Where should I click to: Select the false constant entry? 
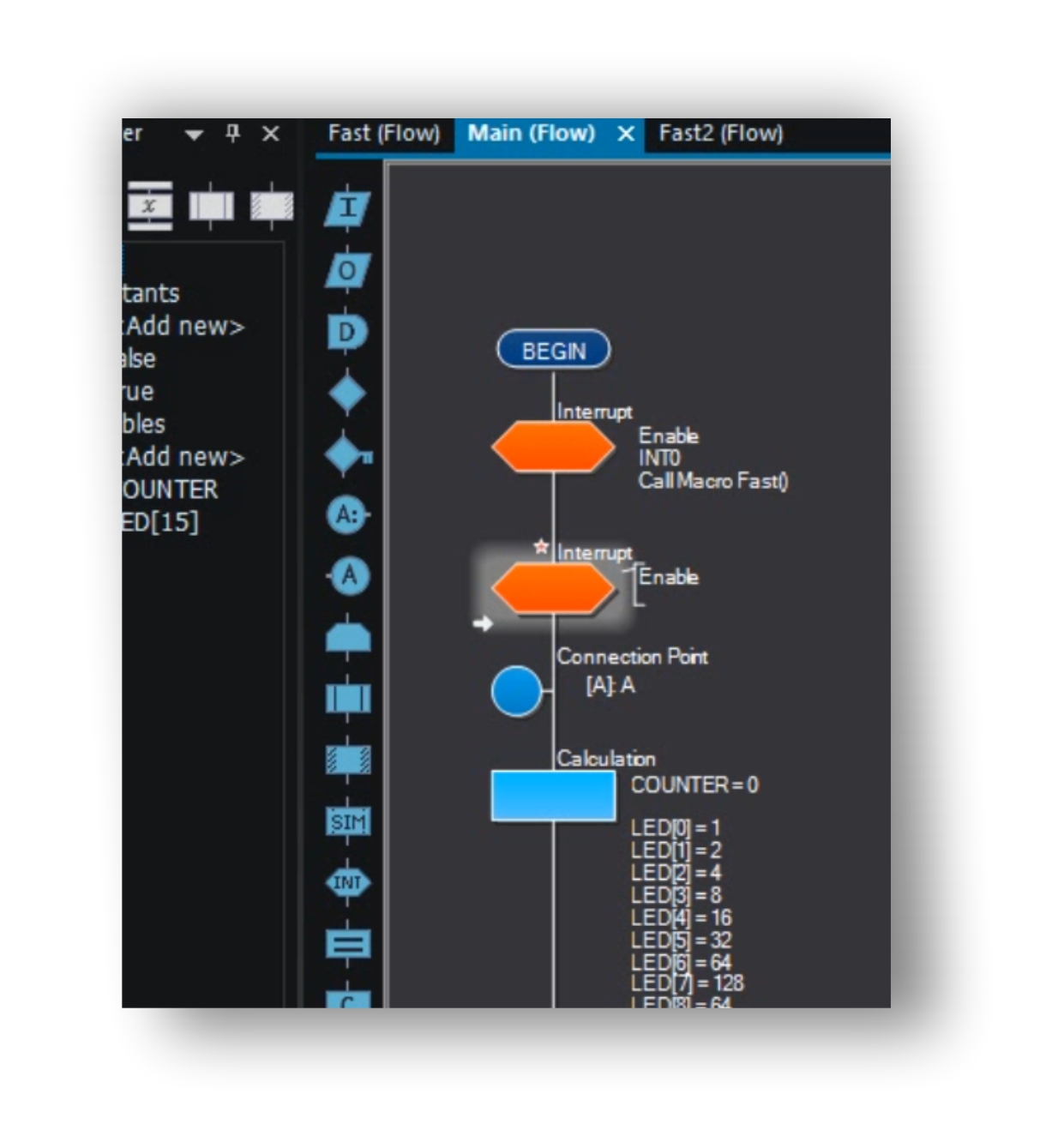(139, 359)
